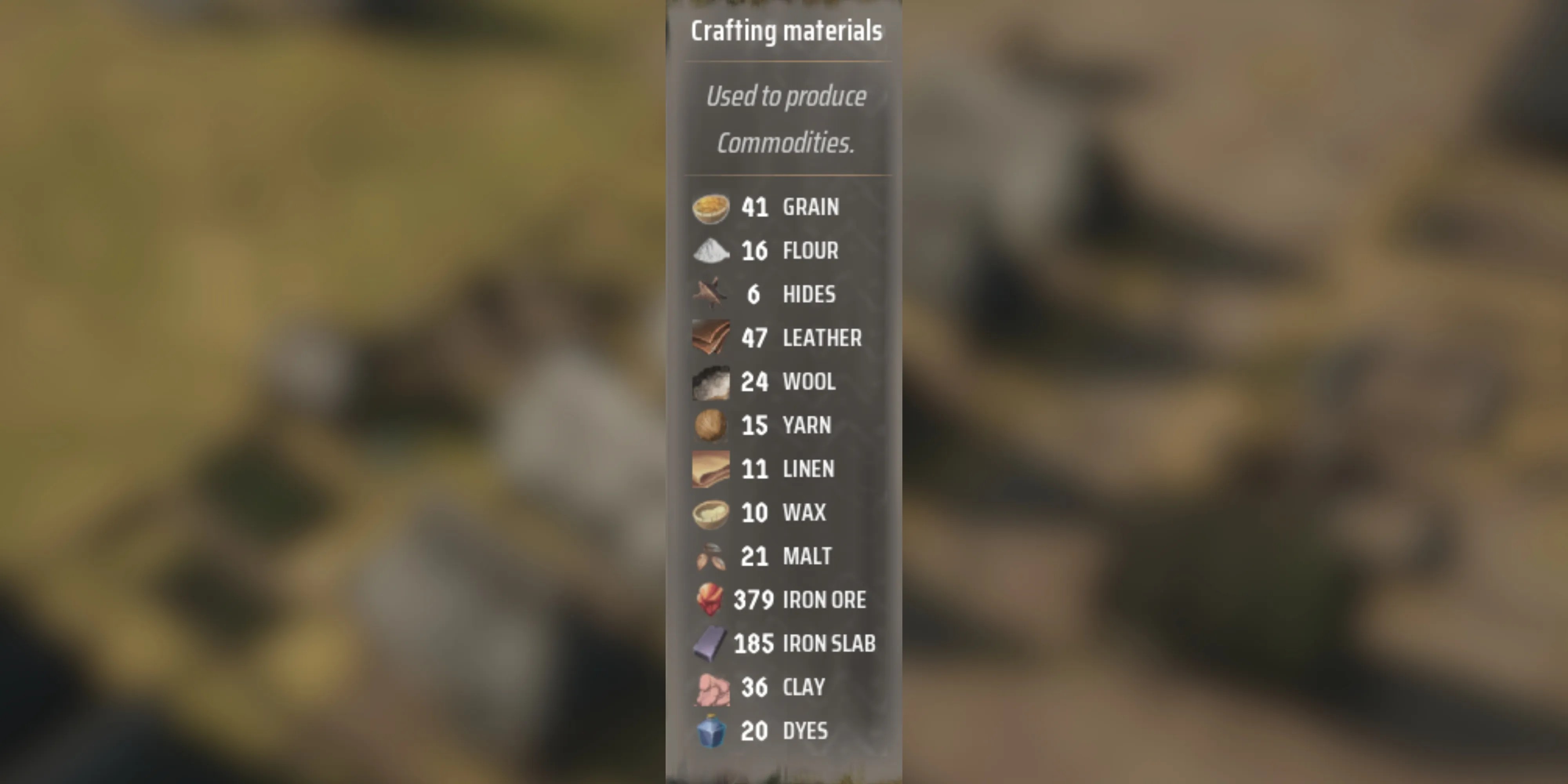Select the Used to produce Commodities description
1568x784 pixels.
tap(786, 119)
